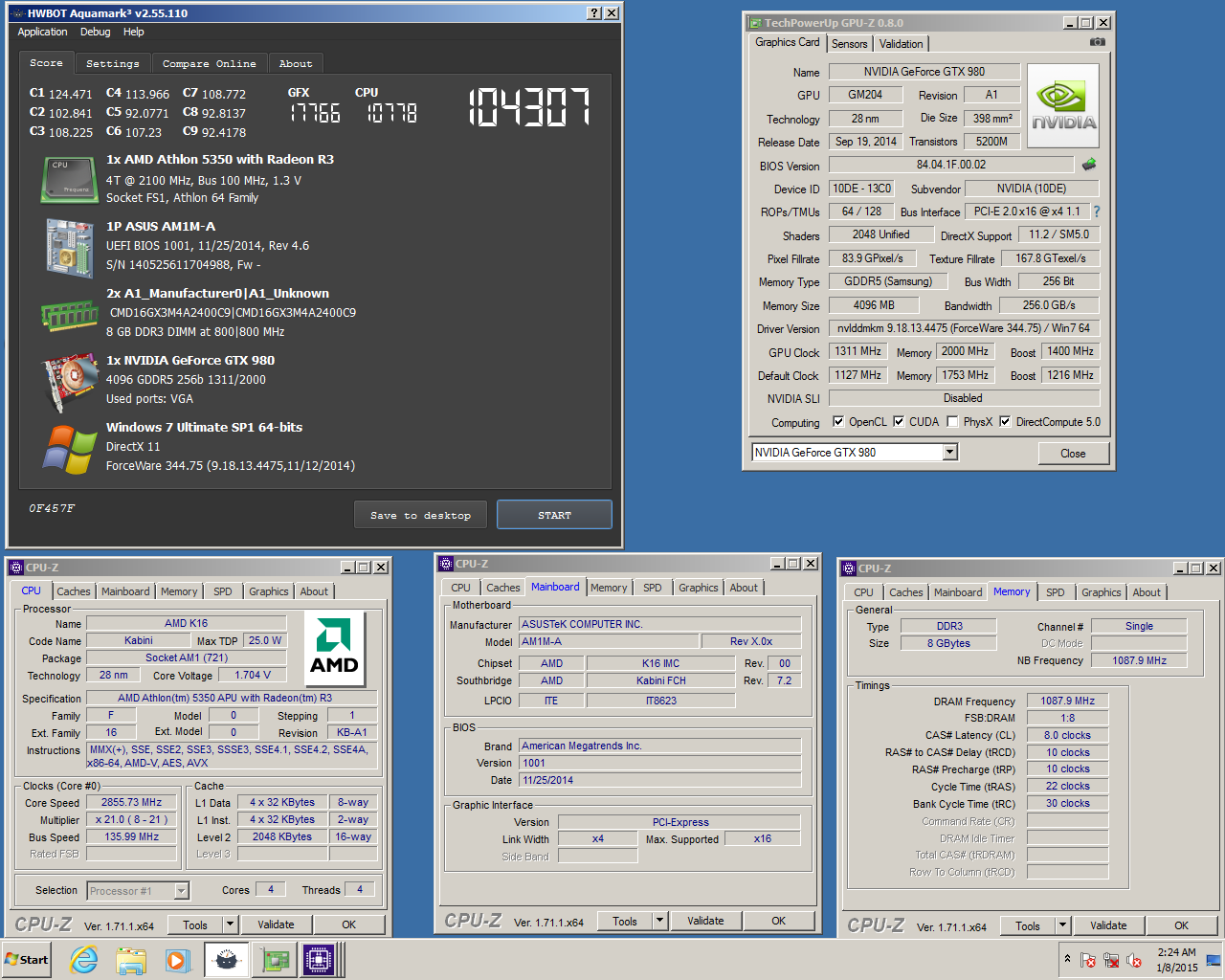This screenshot has height=980, width=1225.
Task: Switch to the Validation tab in GPU-Z
Action: (x=901, y=44)
